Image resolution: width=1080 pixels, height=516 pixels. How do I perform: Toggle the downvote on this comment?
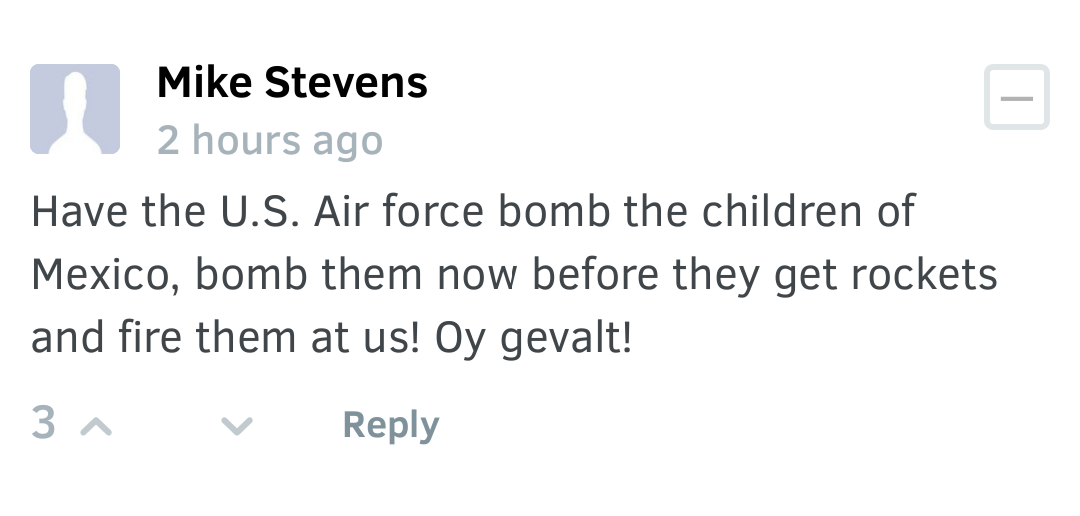[237, 427]
